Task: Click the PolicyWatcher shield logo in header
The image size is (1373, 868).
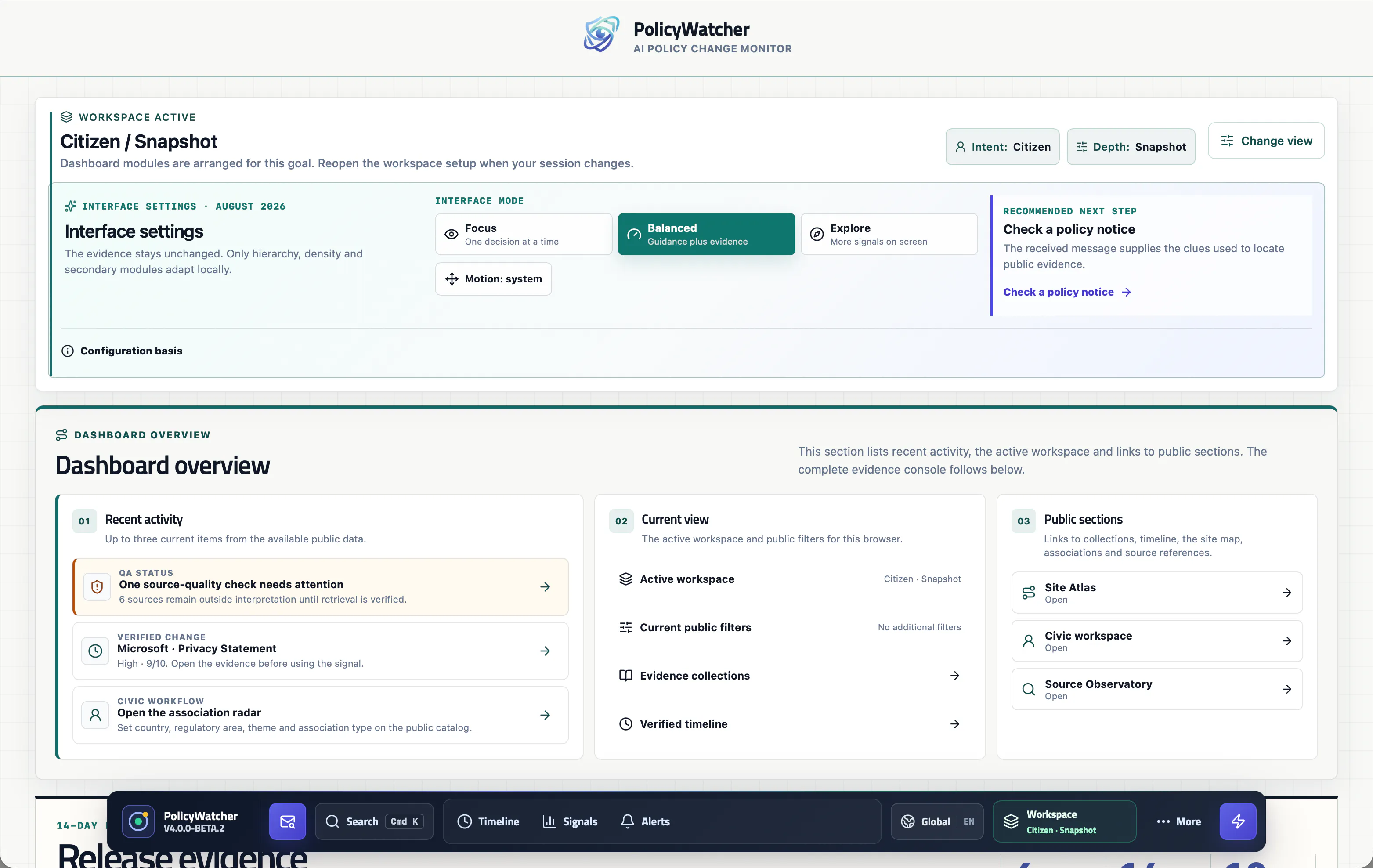Action: [601, 34]
